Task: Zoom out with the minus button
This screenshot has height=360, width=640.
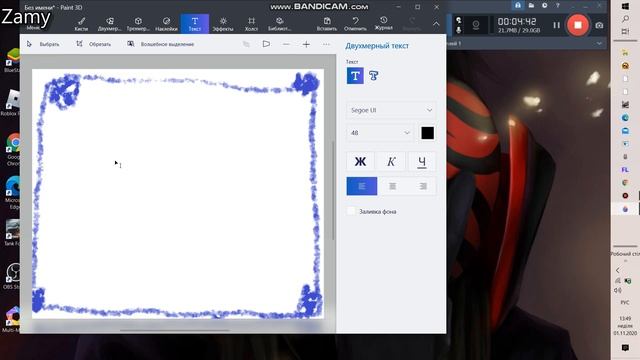Action: (286, 44)
